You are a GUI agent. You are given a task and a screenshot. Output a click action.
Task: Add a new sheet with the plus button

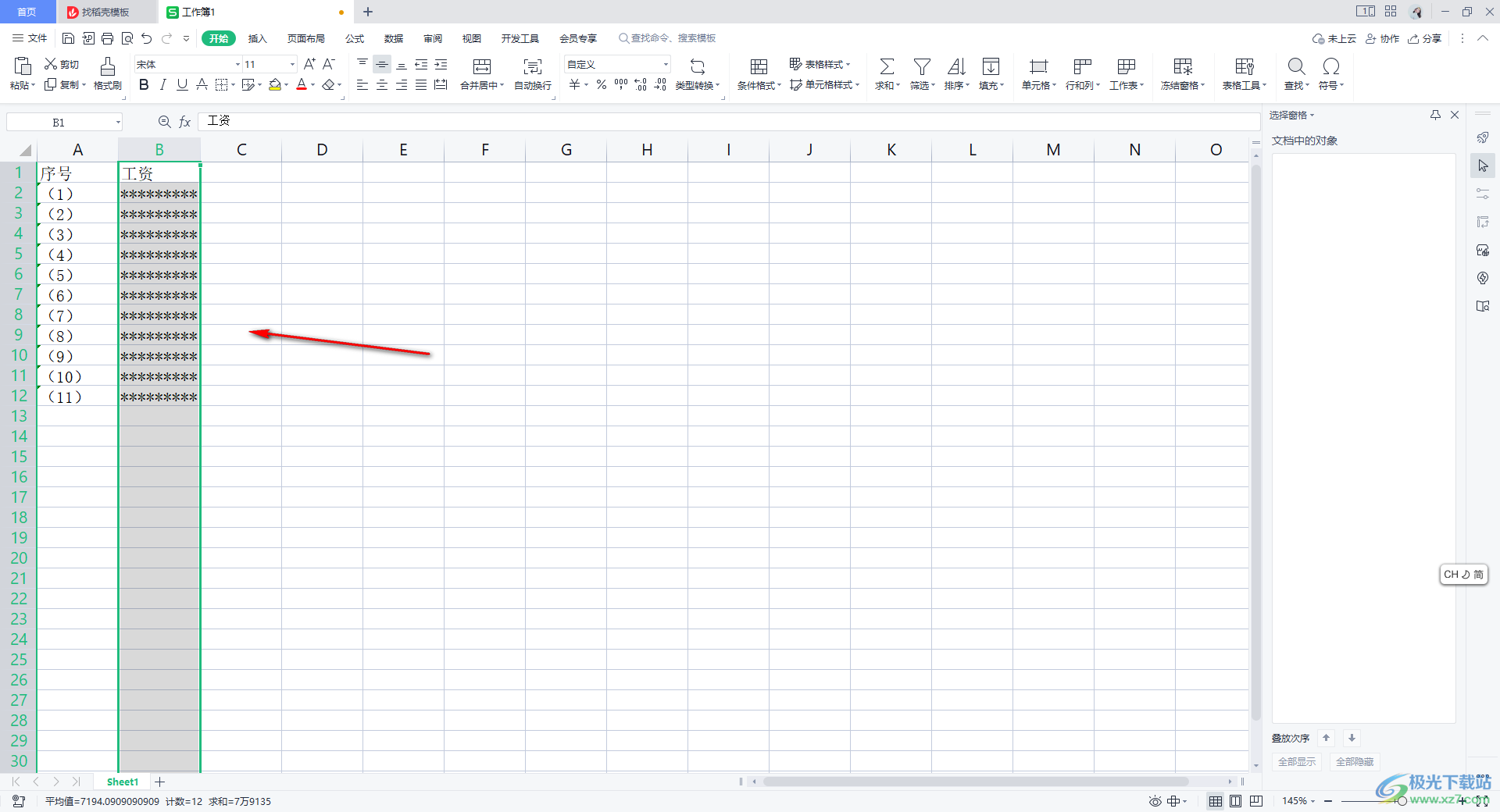(160, 782)
